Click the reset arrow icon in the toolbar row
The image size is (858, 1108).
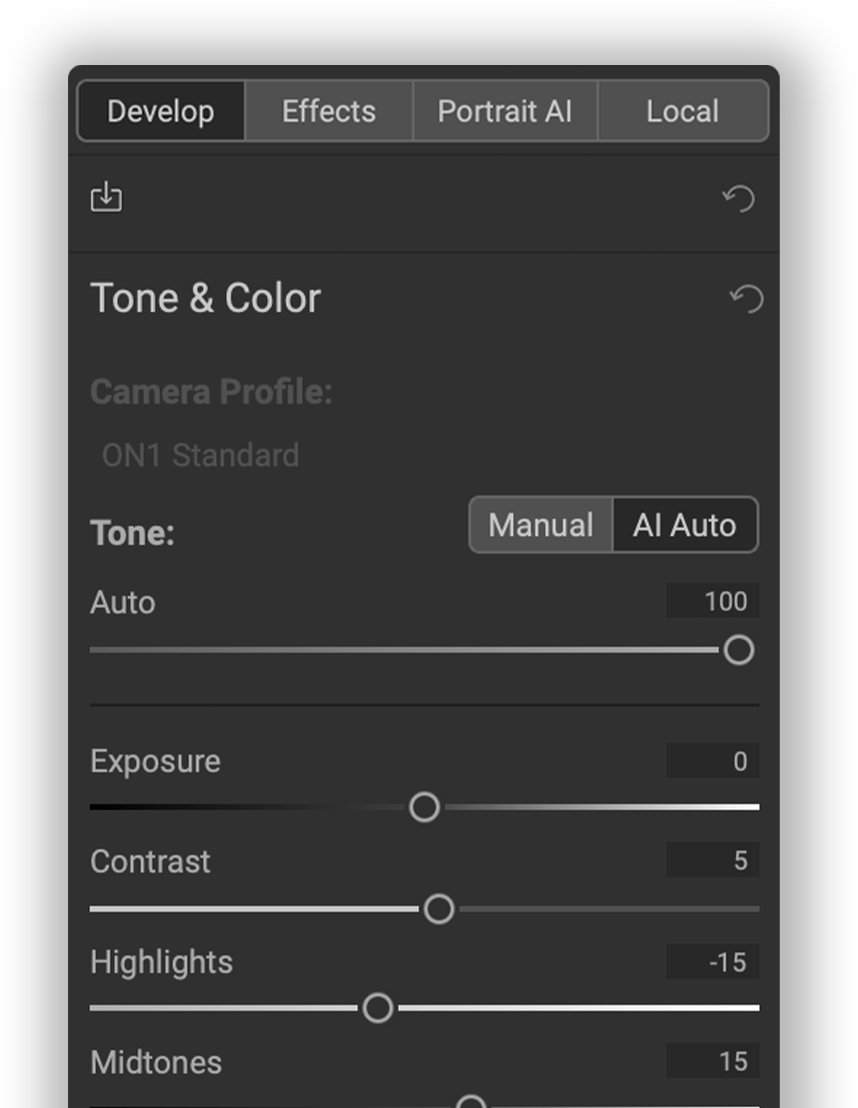(739, 198)
